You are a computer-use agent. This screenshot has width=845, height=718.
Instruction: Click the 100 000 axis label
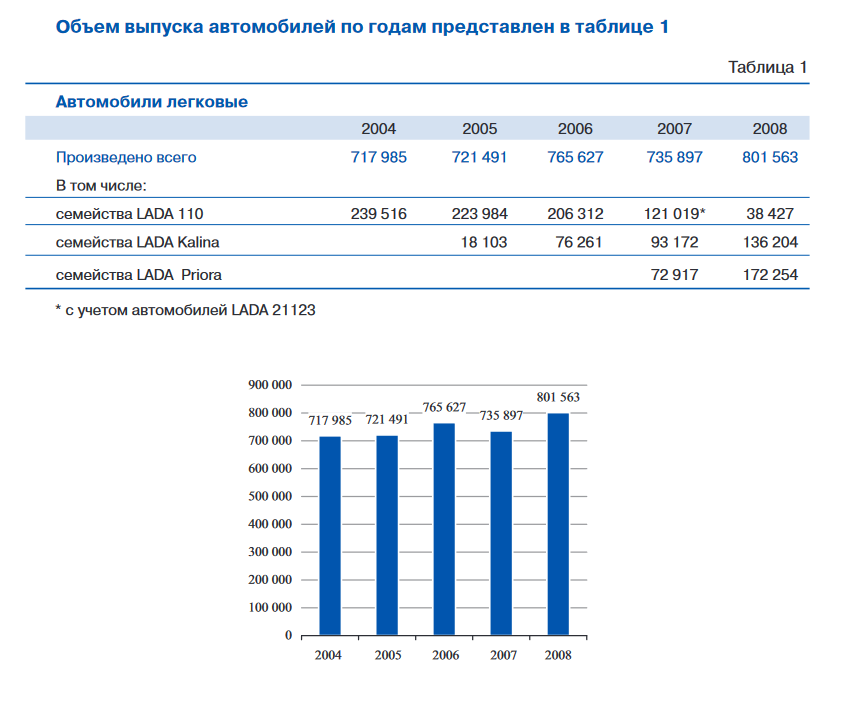[269, 607]
